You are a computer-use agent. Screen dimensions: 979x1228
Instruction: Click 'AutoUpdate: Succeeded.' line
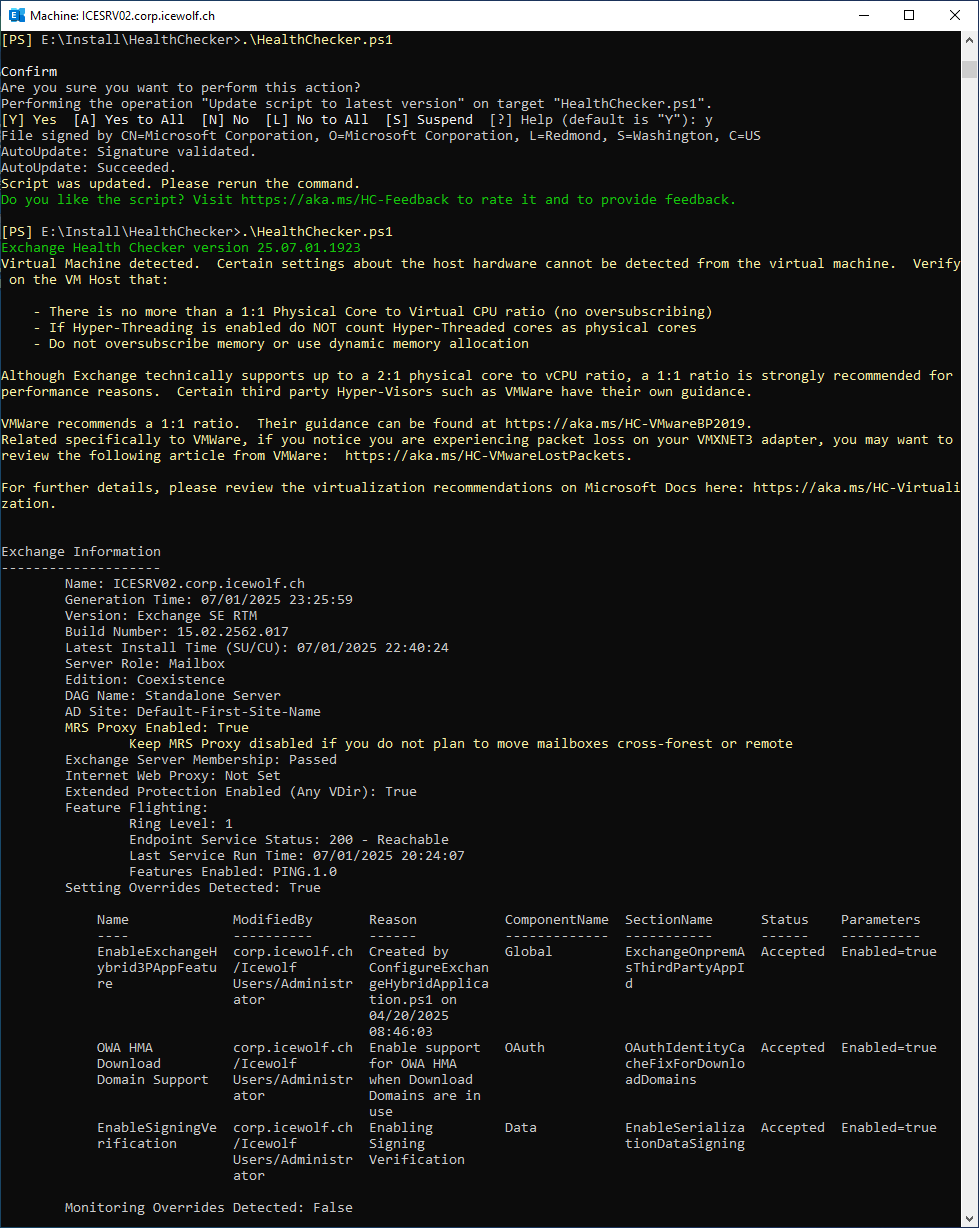pyautogui.click(x=89, y=168)
